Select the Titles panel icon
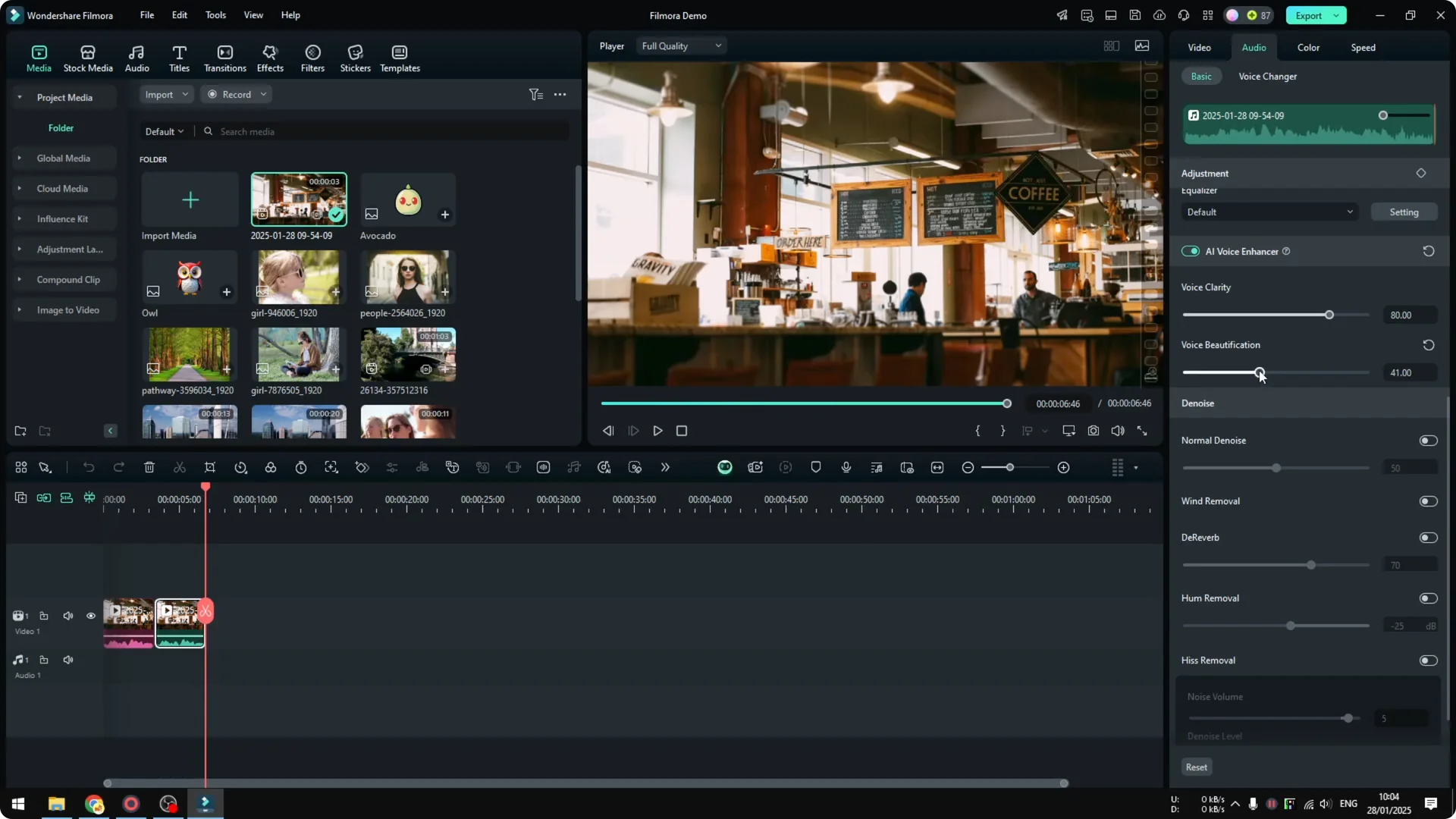 coord(179,57)
